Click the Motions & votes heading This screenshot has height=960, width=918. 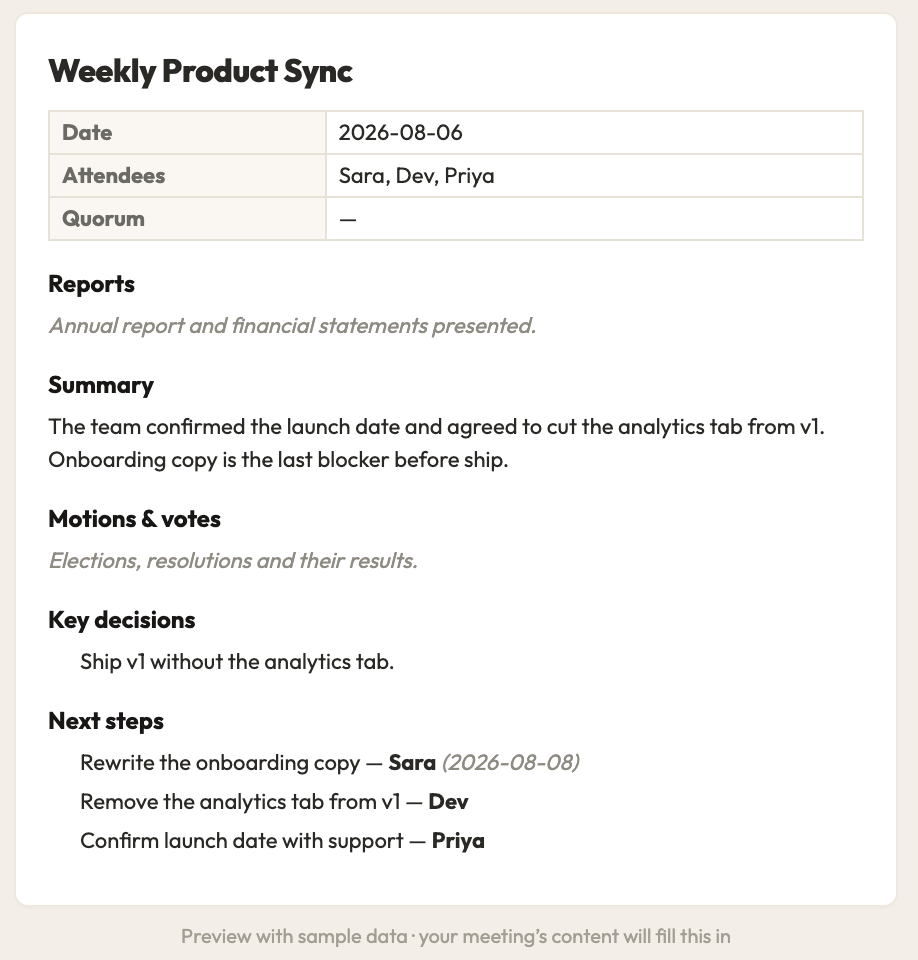(x=134, y=519)
